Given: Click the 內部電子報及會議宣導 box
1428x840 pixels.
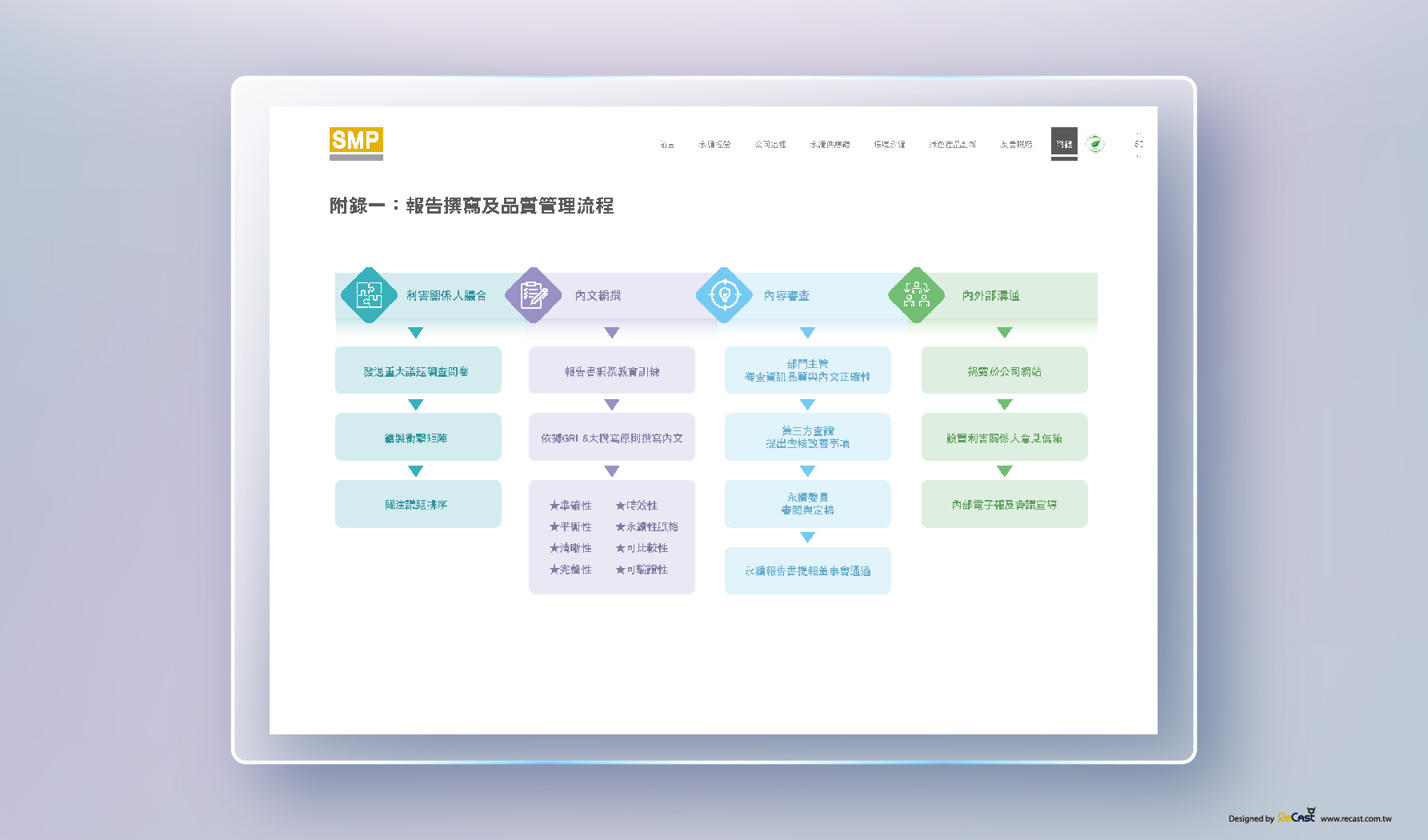Looking at the screenshot, I should click(x=1005, y=504).
